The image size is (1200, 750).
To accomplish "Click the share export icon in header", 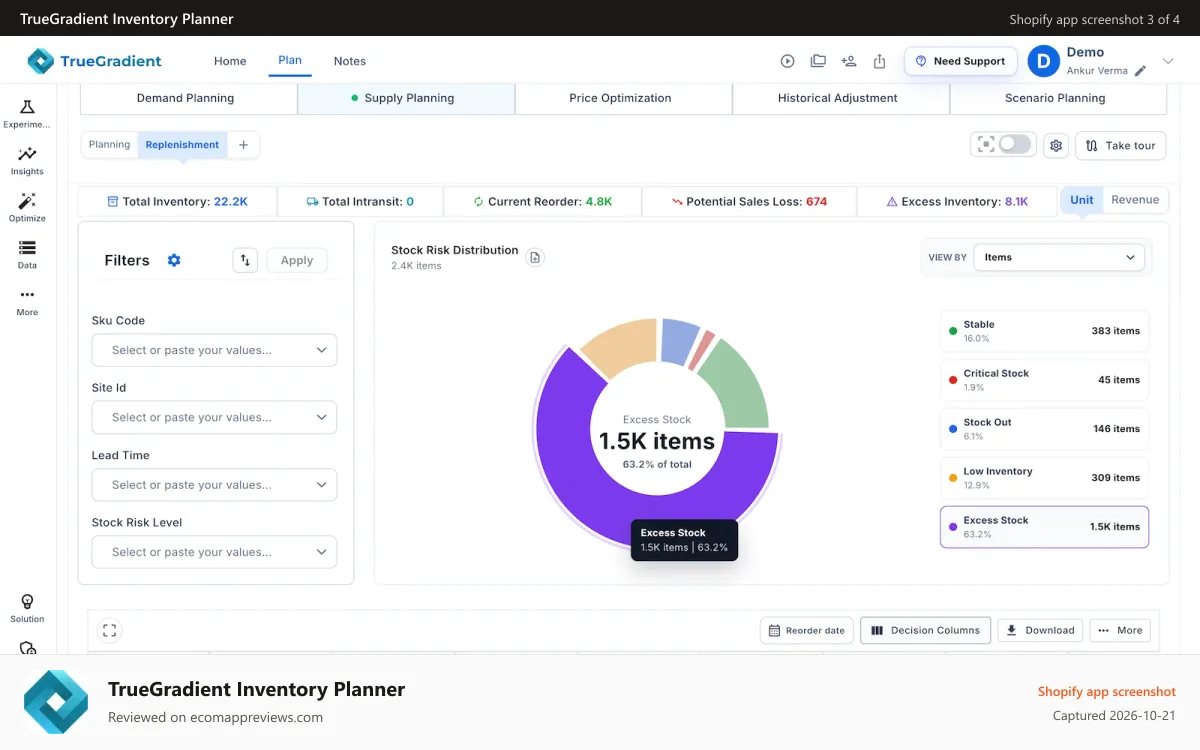I will [x=880, y=61].
